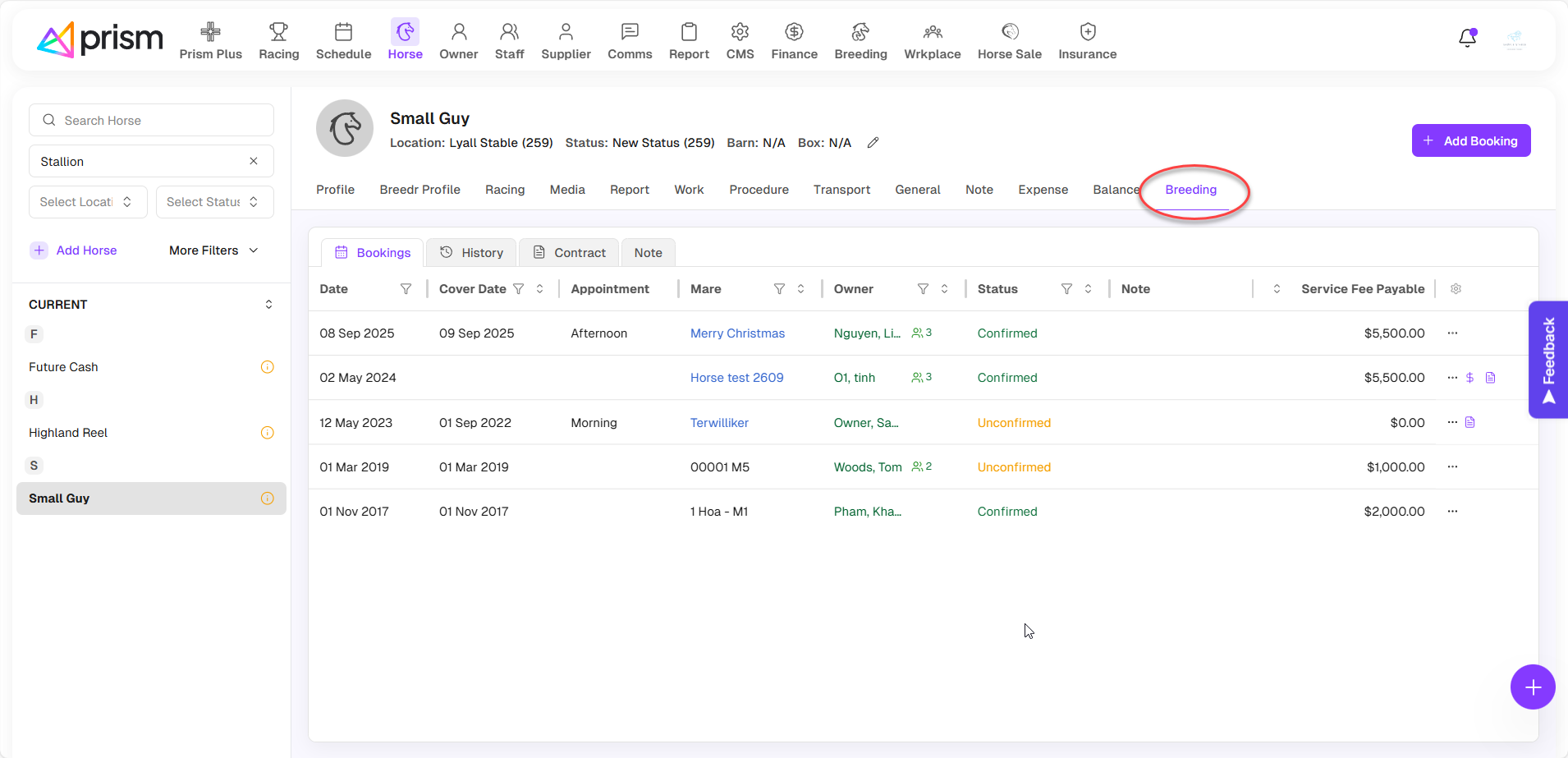1568x758 pixels.
Task: Click the purple floating plus button
Action: [1532, 687]
